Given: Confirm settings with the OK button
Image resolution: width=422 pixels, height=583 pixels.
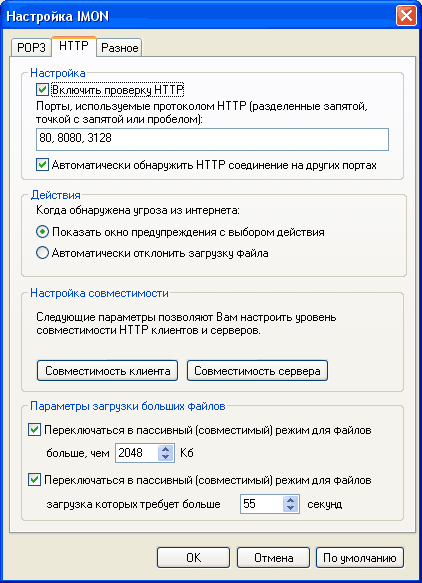Looking at the screenshot, I should [193, 557].
